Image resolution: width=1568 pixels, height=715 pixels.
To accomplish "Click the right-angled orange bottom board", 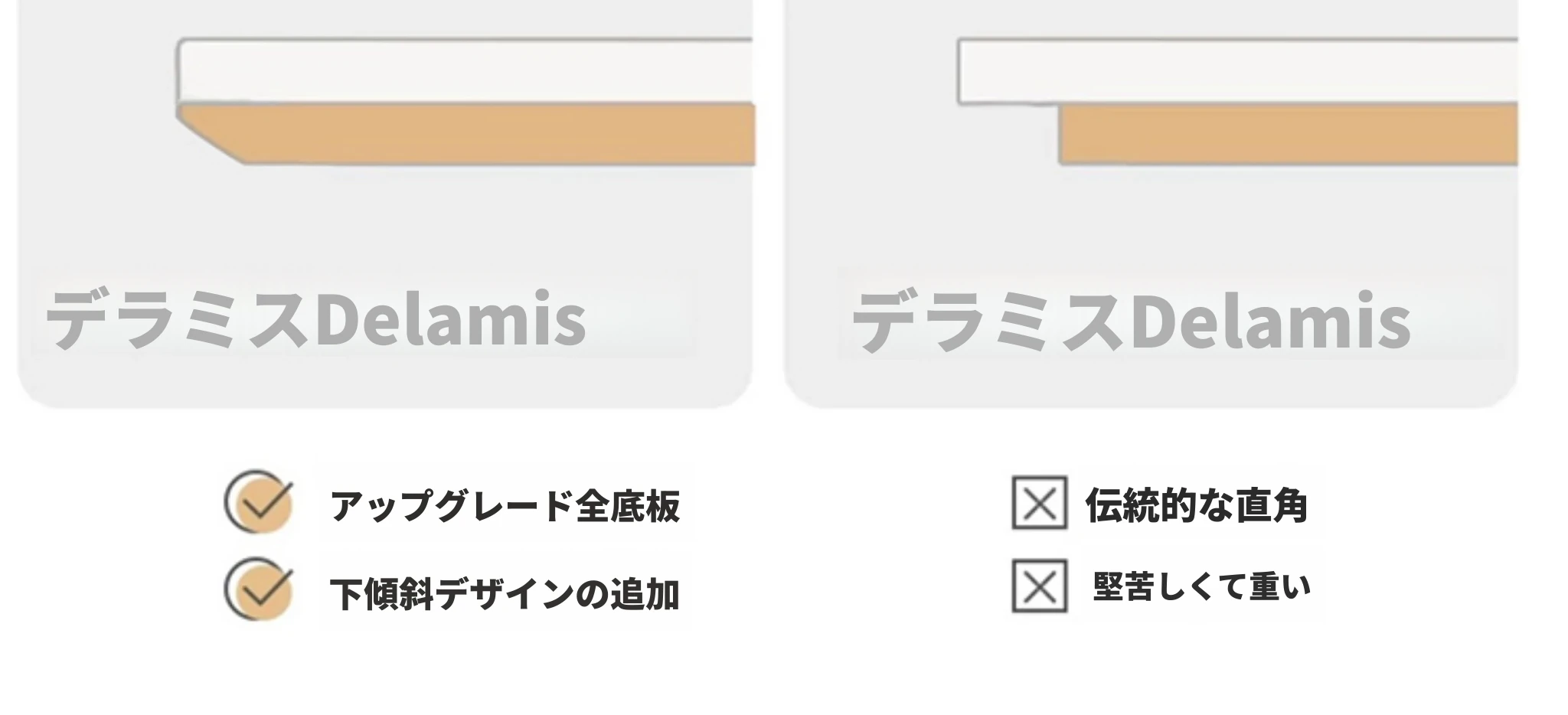I will [1289, 135].
